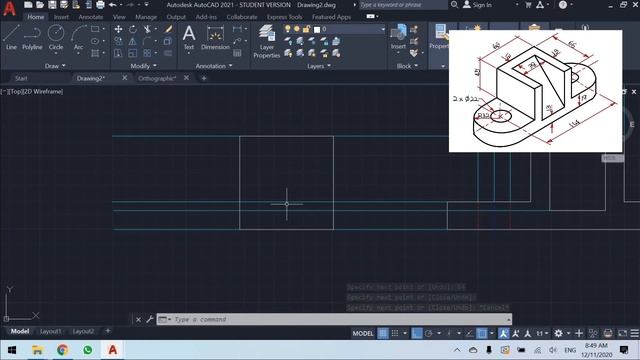Image resolution: width=640 pixels, height=360 pixels.
Task: Click the Plot printer icon in quick access
Action: tap(100, 5)
